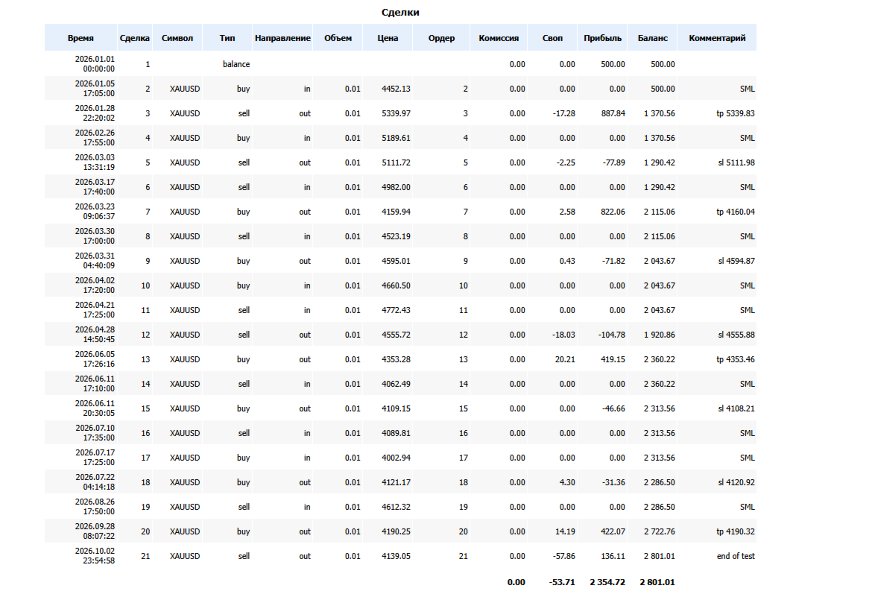Click price cell 4612.32
Screen dimensions: 872x600
click(396, 507)
